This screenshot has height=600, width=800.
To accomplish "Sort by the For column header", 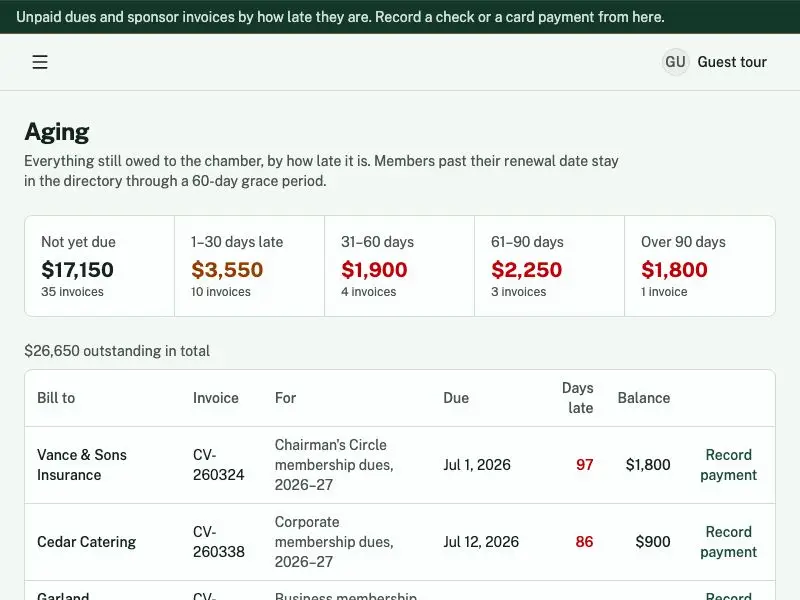I will pyautogui.click(x=285, y=398).
